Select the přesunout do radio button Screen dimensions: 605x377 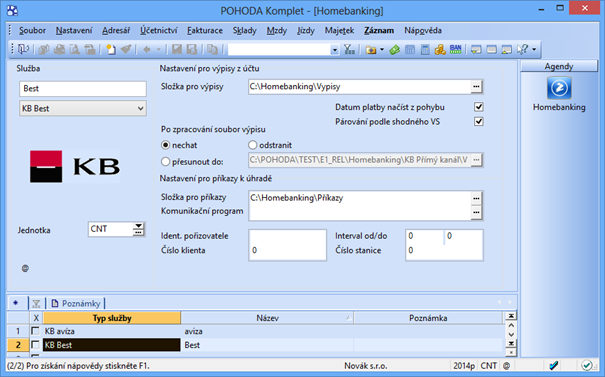tap(166, 162)
